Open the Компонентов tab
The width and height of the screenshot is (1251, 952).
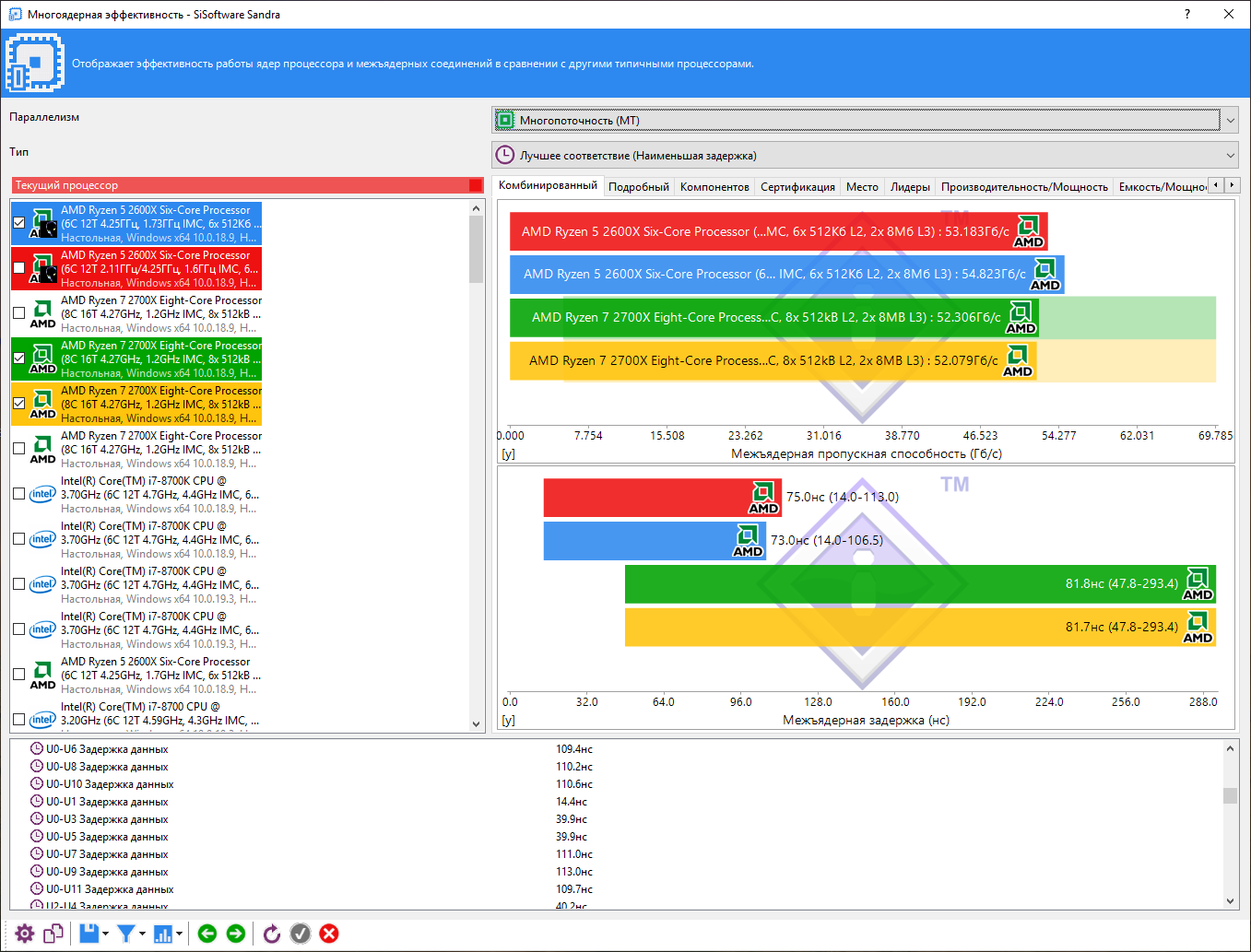click(714, 187)
